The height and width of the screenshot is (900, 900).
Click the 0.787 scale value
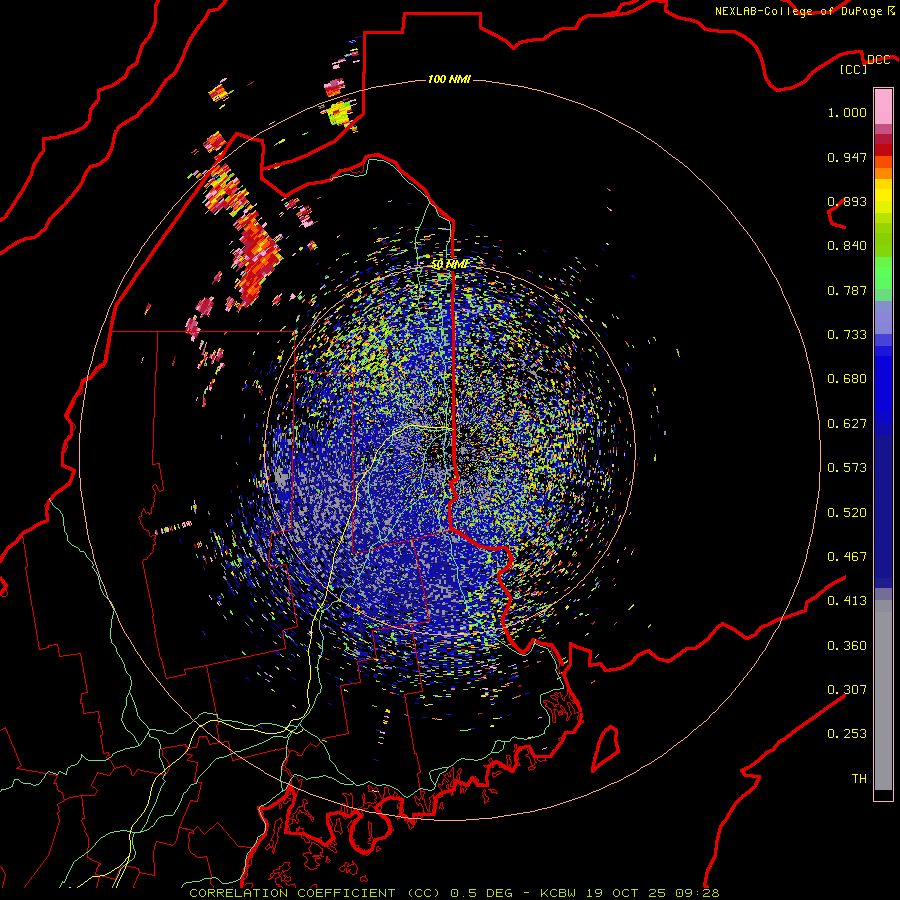pos(847,290)
